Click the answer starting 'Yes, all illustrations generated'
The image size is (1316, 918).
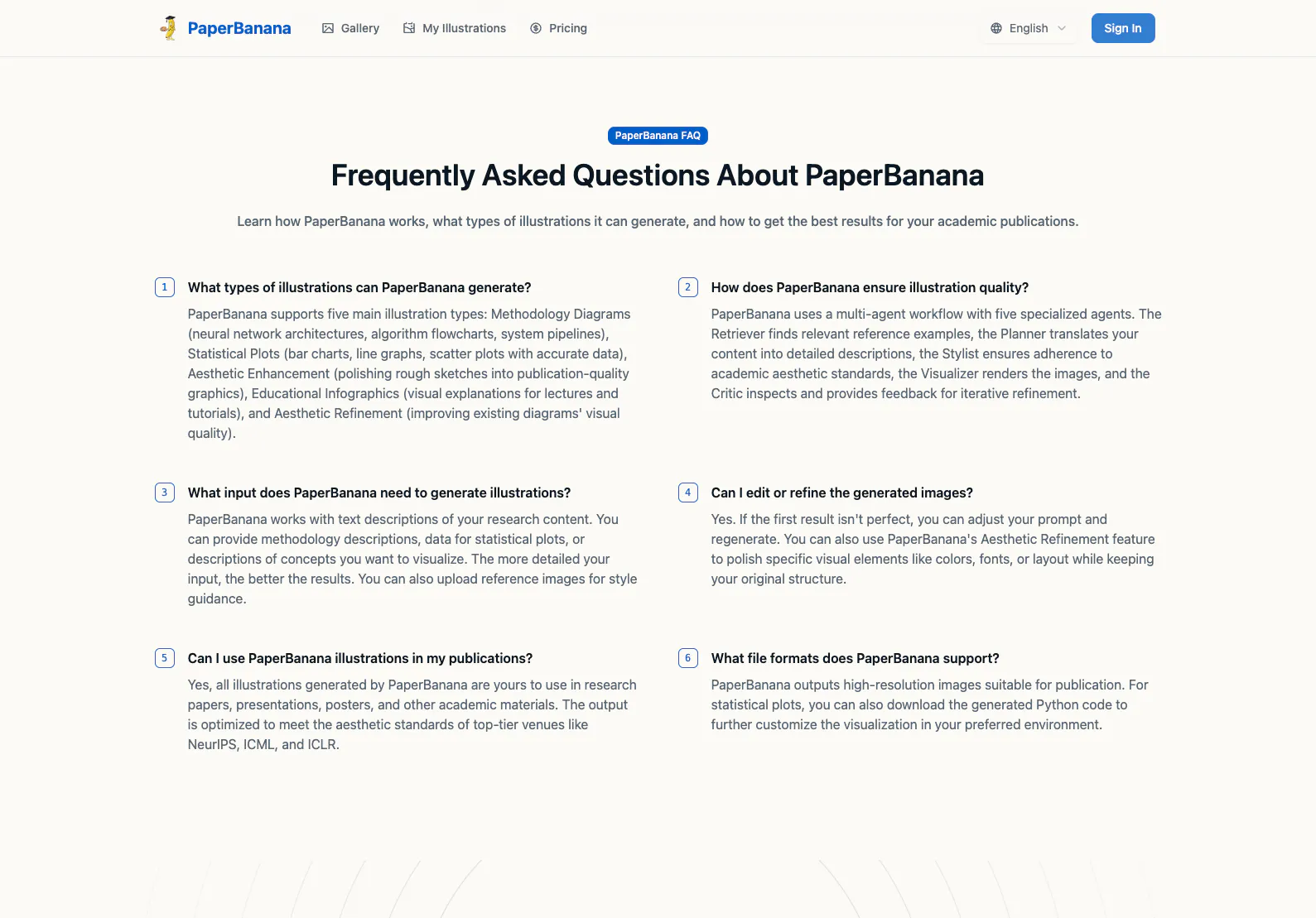(x=412, y=714)
